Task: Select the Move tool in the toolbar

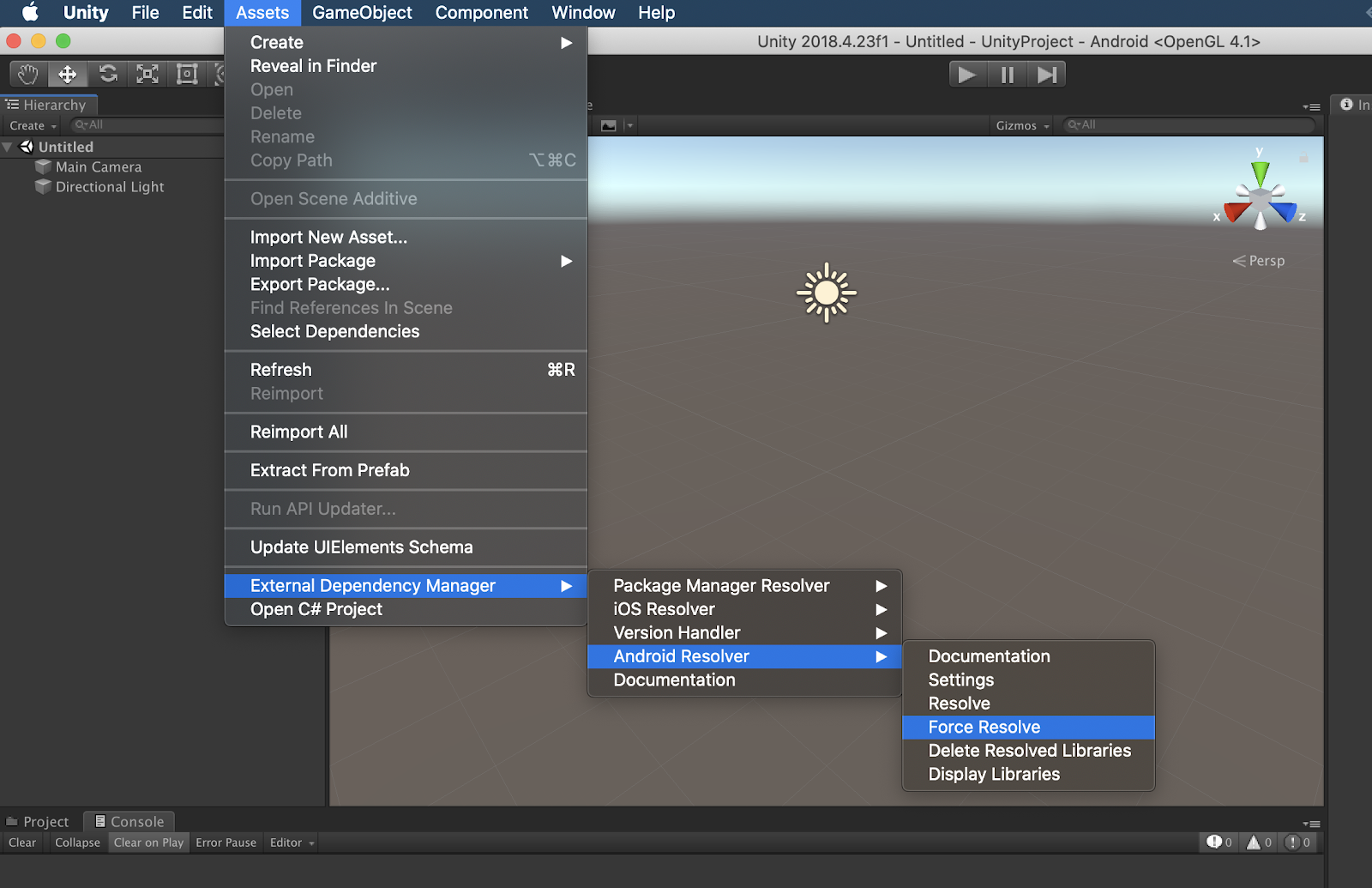Action: click(x=67, y=74)
